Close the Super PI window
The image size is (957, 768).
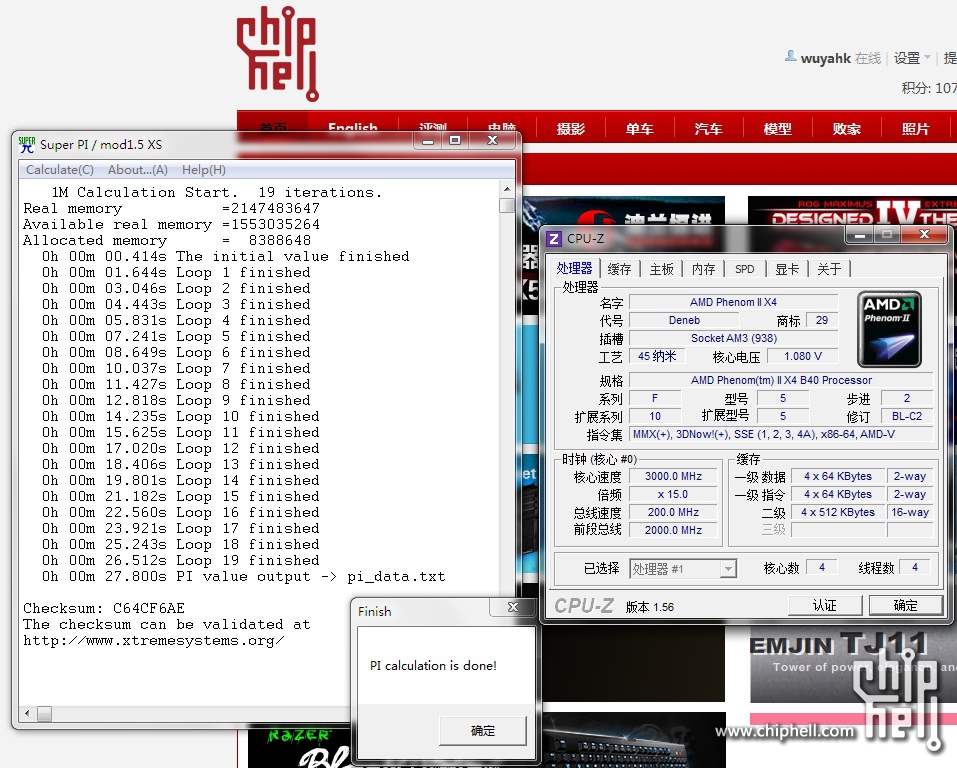point(493,140)
